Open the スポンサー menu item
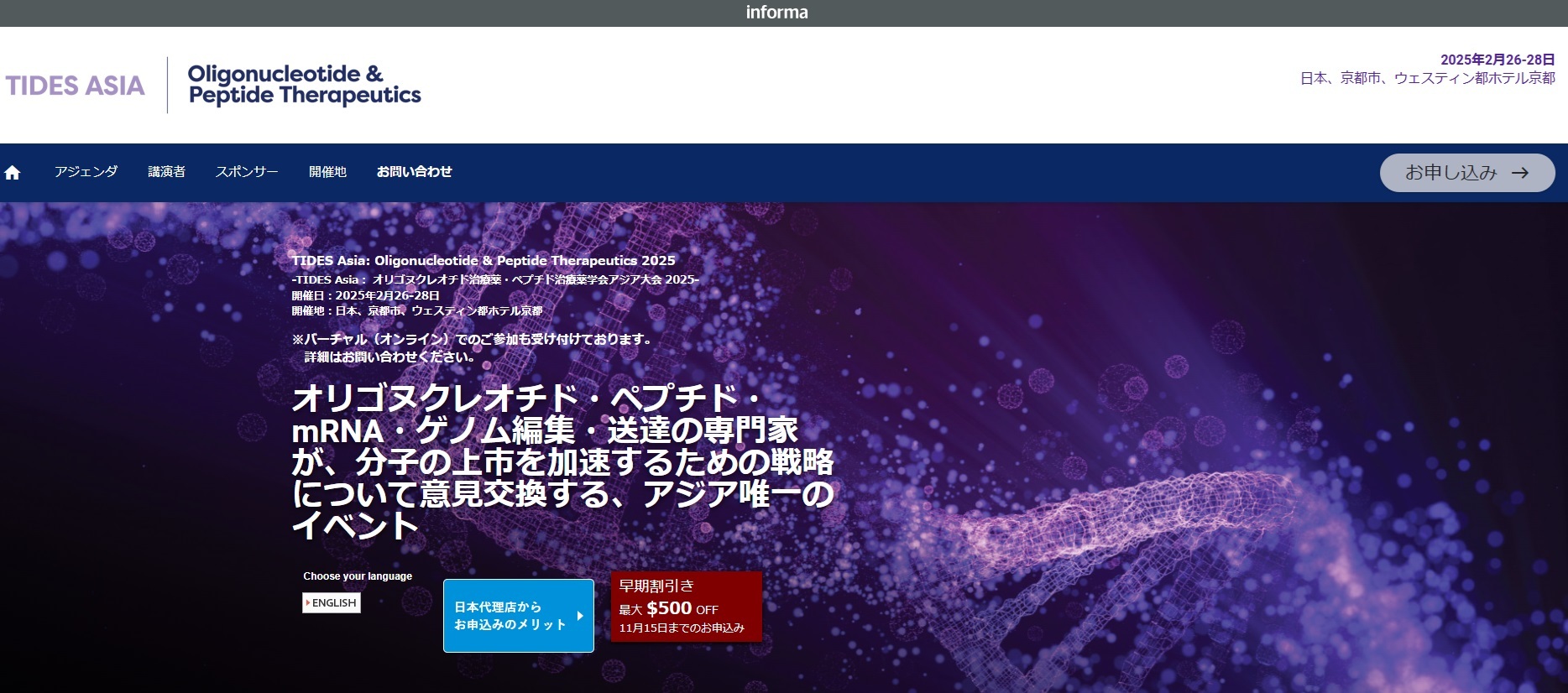Image resolution: width=1568 pixels, height=693 pixels. tap(247, 172)
